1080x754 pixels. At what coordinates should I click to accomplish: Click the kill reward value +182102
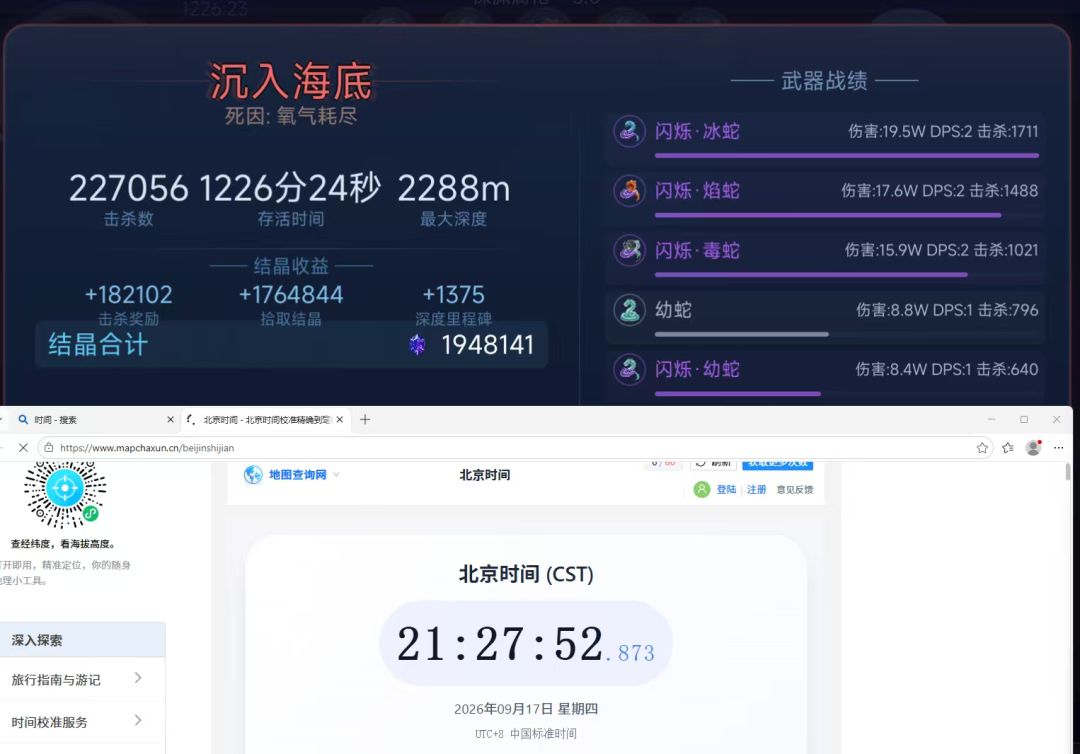128,295
